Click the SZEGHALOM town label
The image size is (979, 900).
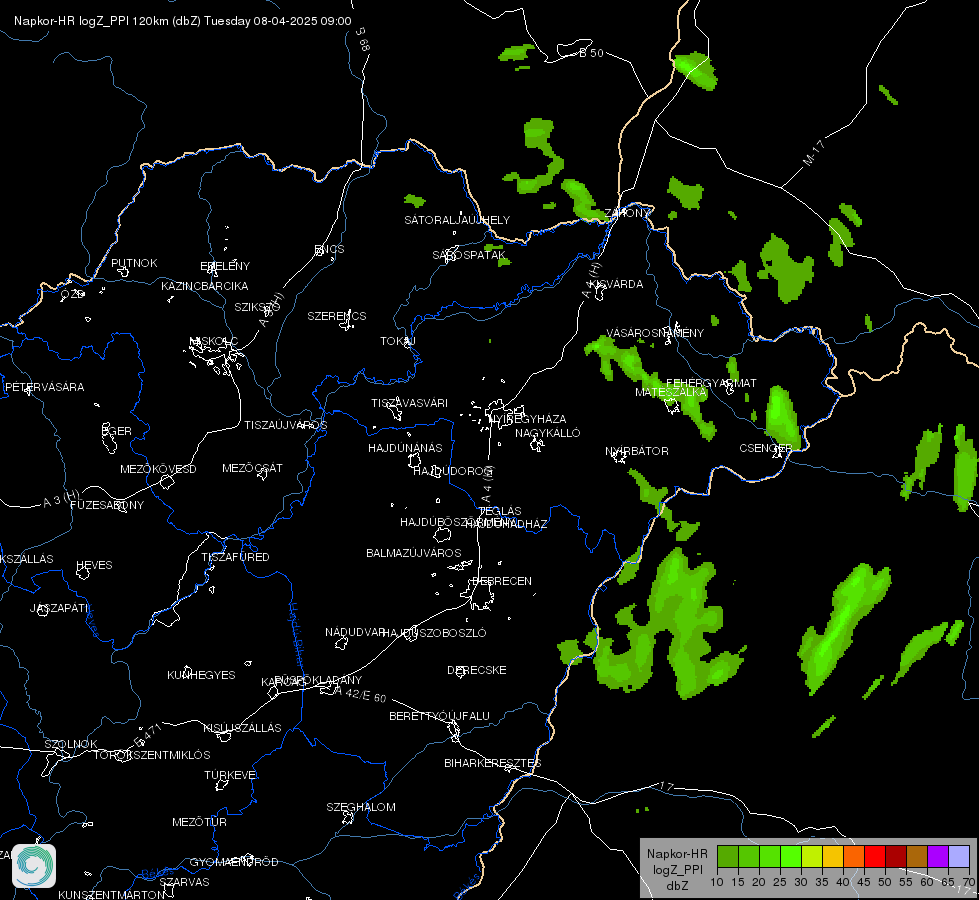(x=361, y=807)
